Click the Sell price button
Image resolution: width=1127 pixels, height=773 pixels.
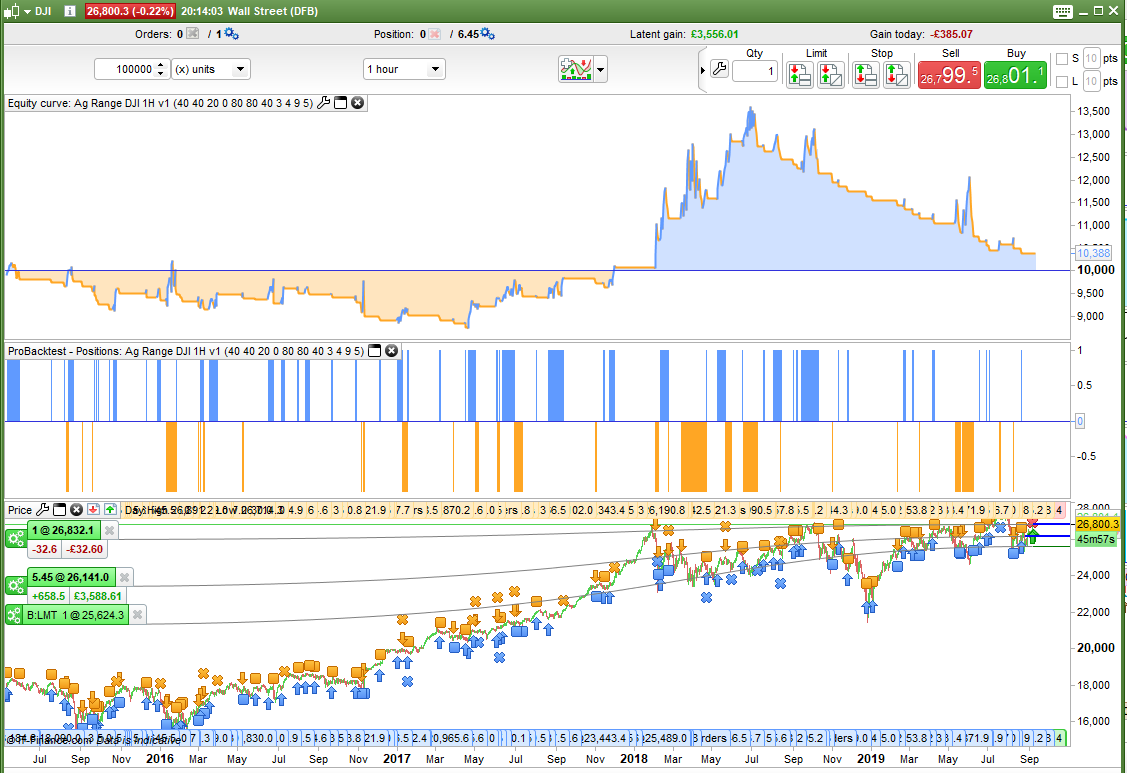[948, 75]
